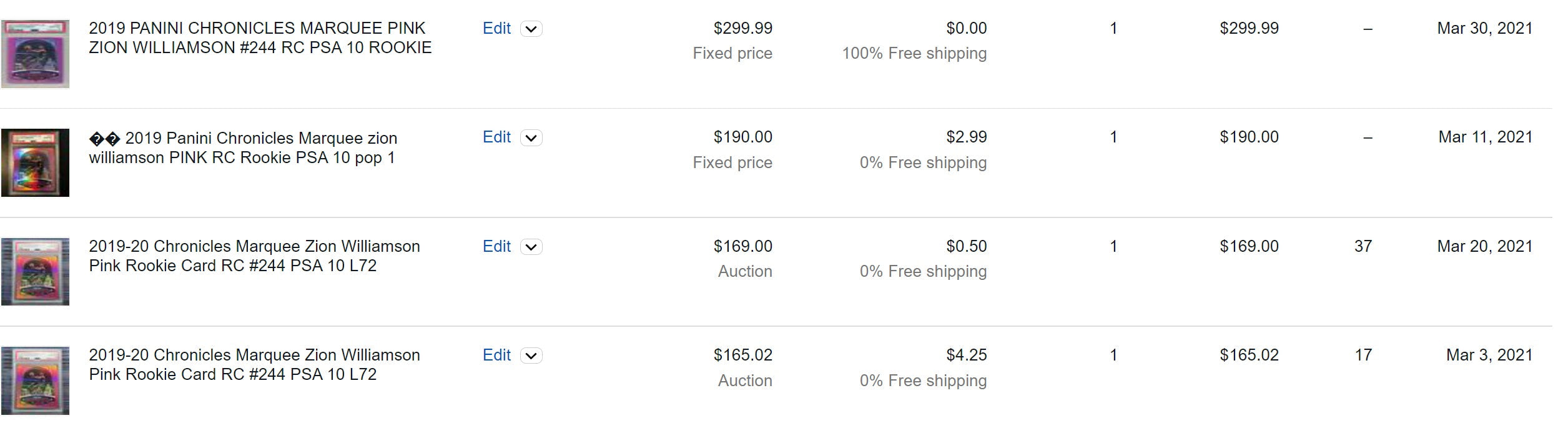Viewport: 1568px width, 423px height.
Task: Click Edit for the $165.02 auction
Action: 496,355
